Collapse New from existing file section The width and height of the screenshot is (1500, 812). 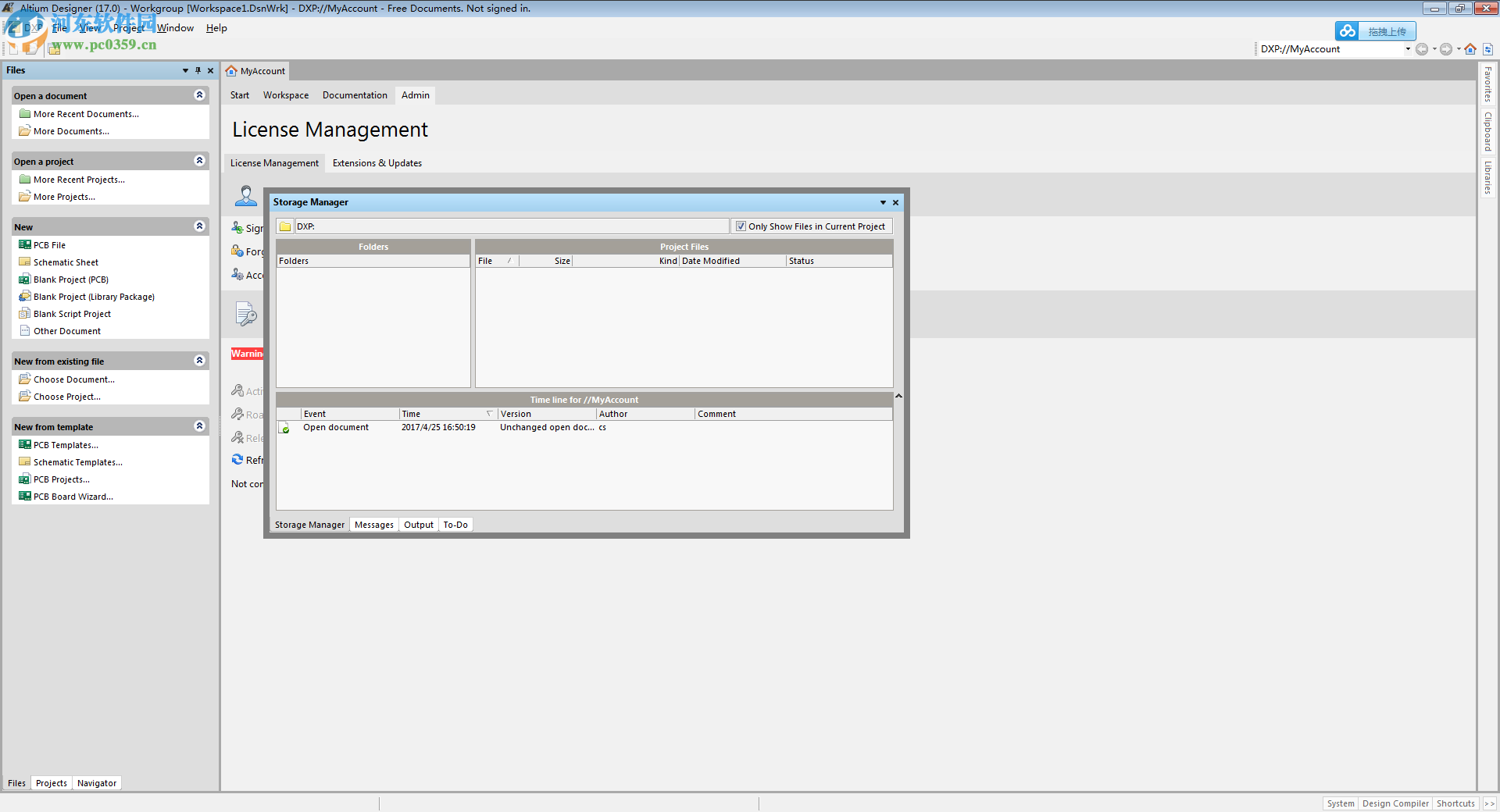click(199, 361)
